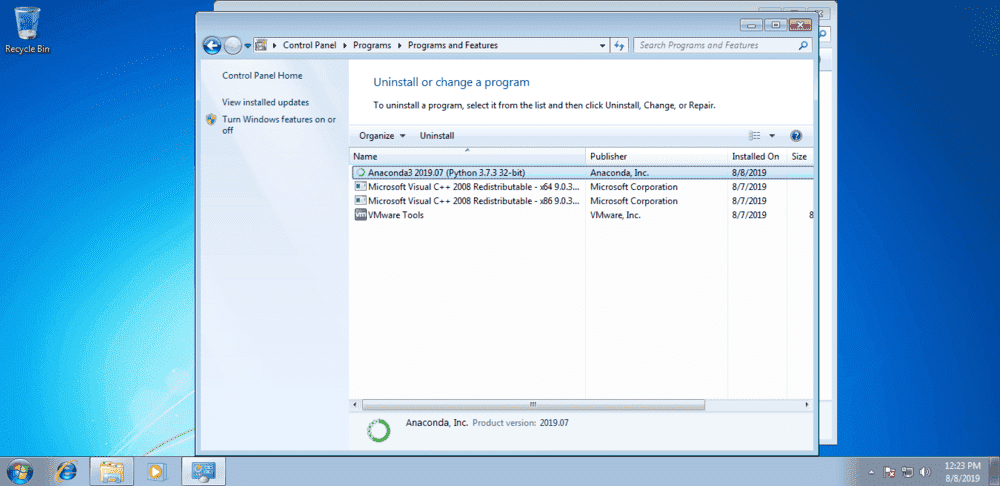Go to Control Panel Home
Image resolution: width=1000 pixels, height=486 pixels.
pyautogui.click(x=262, y=76)
